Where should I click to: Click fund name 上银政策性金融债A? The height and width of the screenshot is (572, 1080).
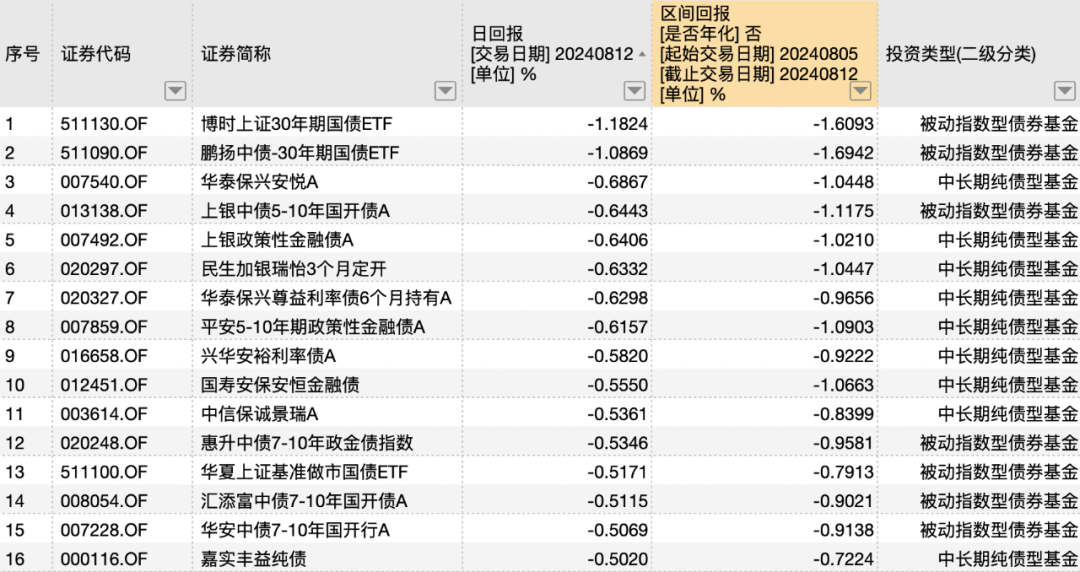click(x=277, y=240)
